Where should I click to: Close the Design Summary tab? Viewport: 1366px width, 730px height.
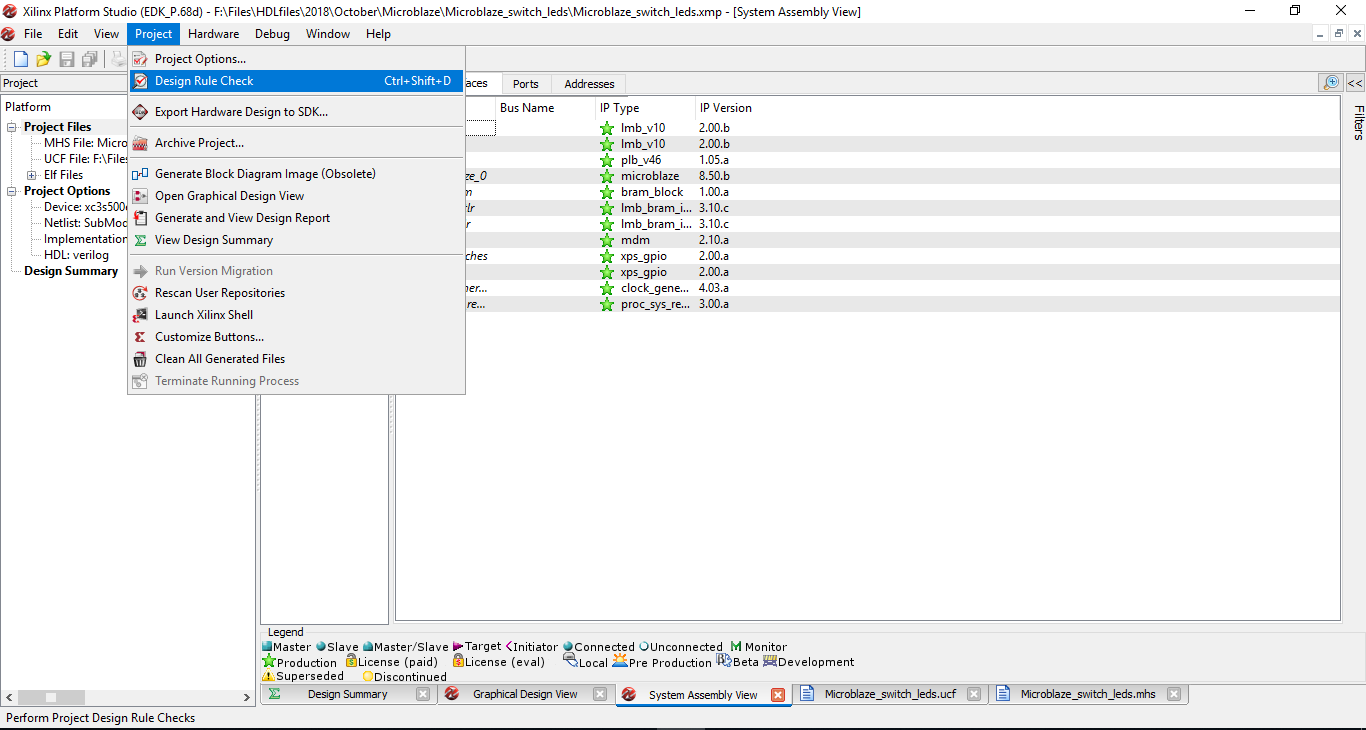pos(423,694)
